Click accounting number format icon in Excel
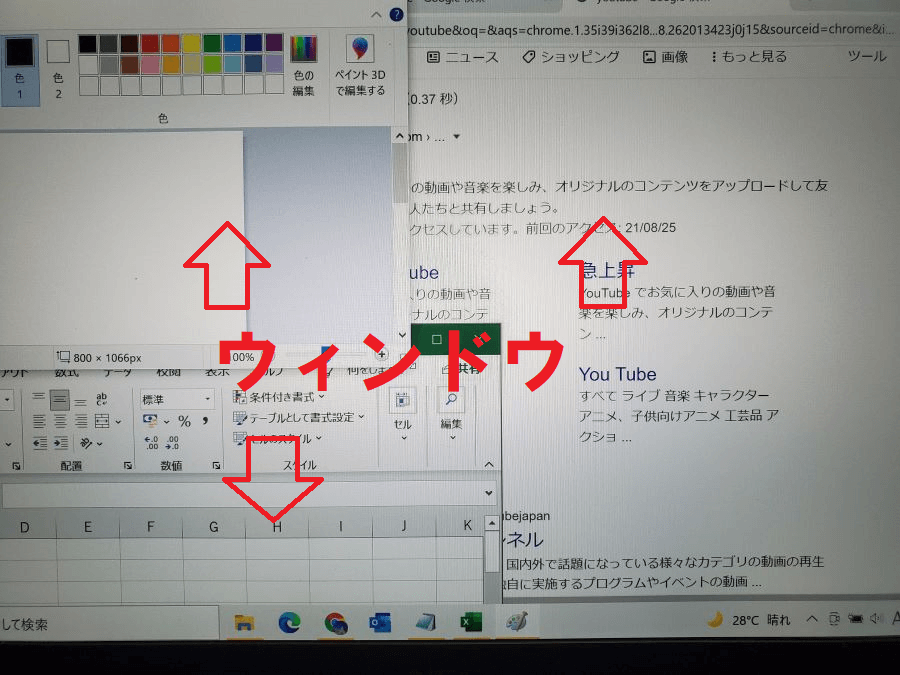 click(x=150, y=421)
